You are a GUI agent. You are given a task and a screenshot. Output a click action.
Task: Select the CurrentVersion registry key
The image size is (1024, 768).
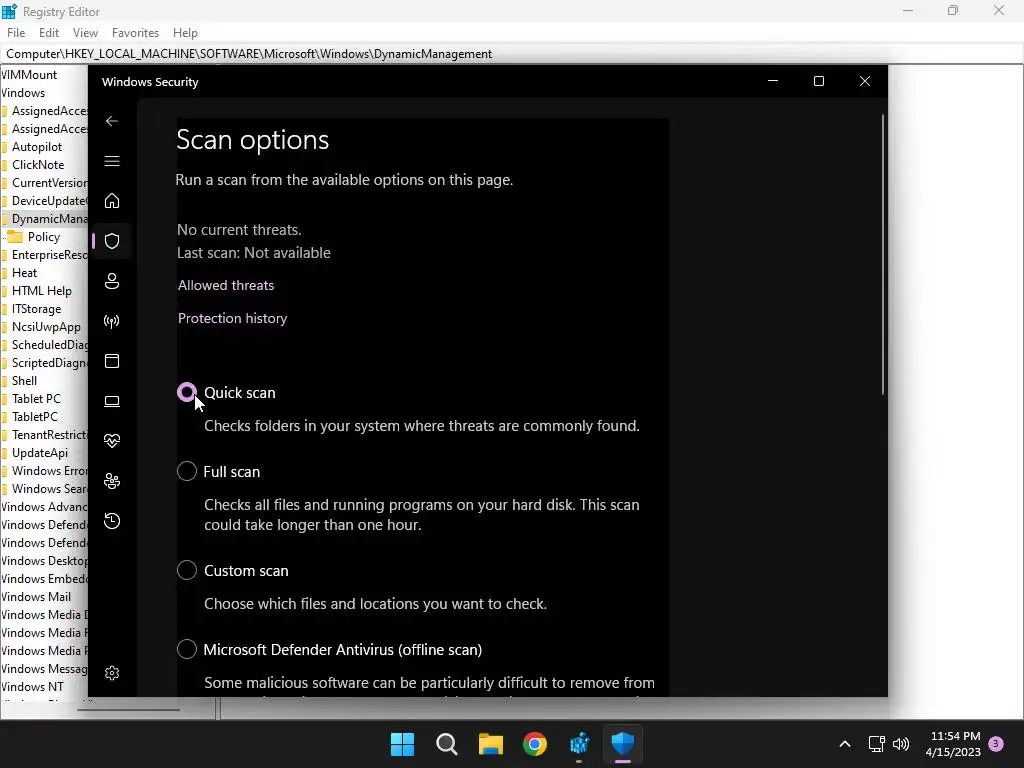point(50,183)
